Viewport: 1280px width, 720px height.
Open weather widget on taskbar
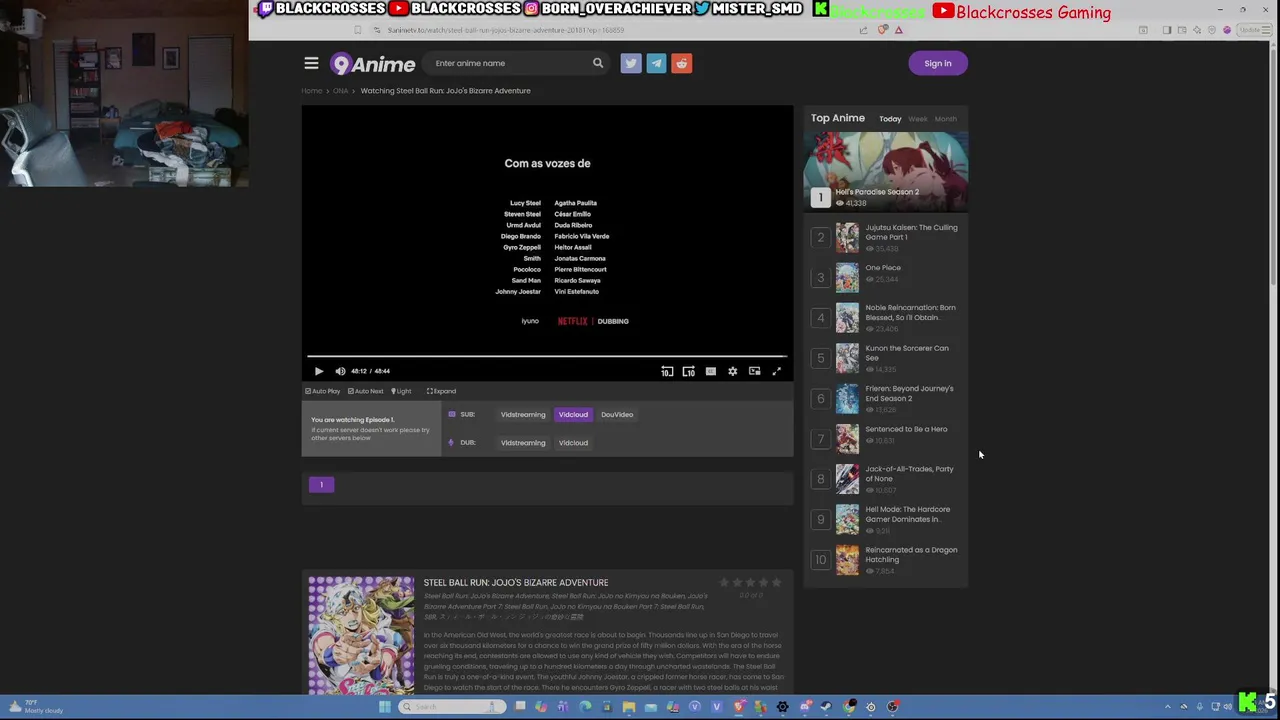coord(36,707)
